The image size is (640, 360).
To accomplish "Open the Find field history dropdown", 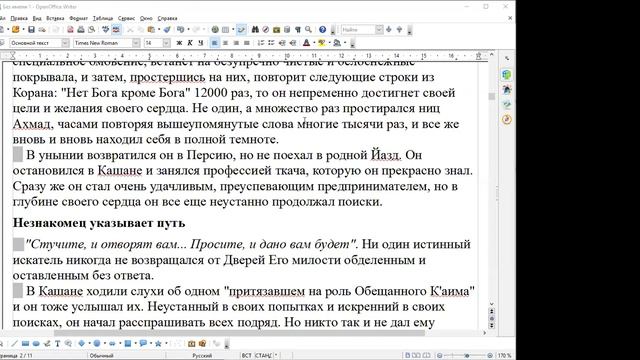I will pos(379,29).
